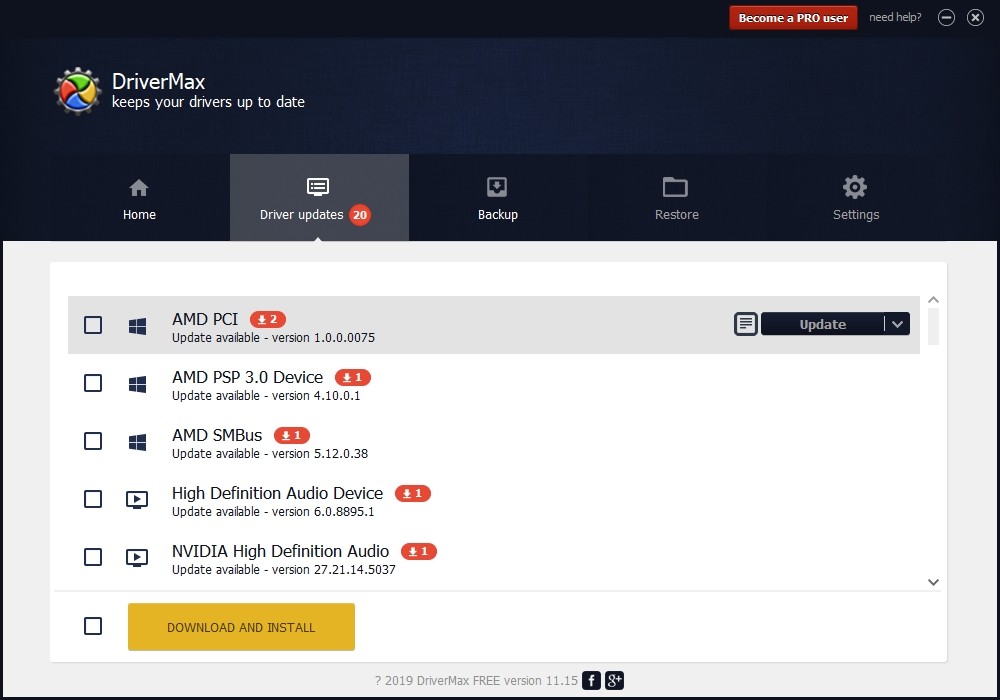Open the Facebook icon in the footer
This screenshot has width=1000, height=700.
coord(591,680)
